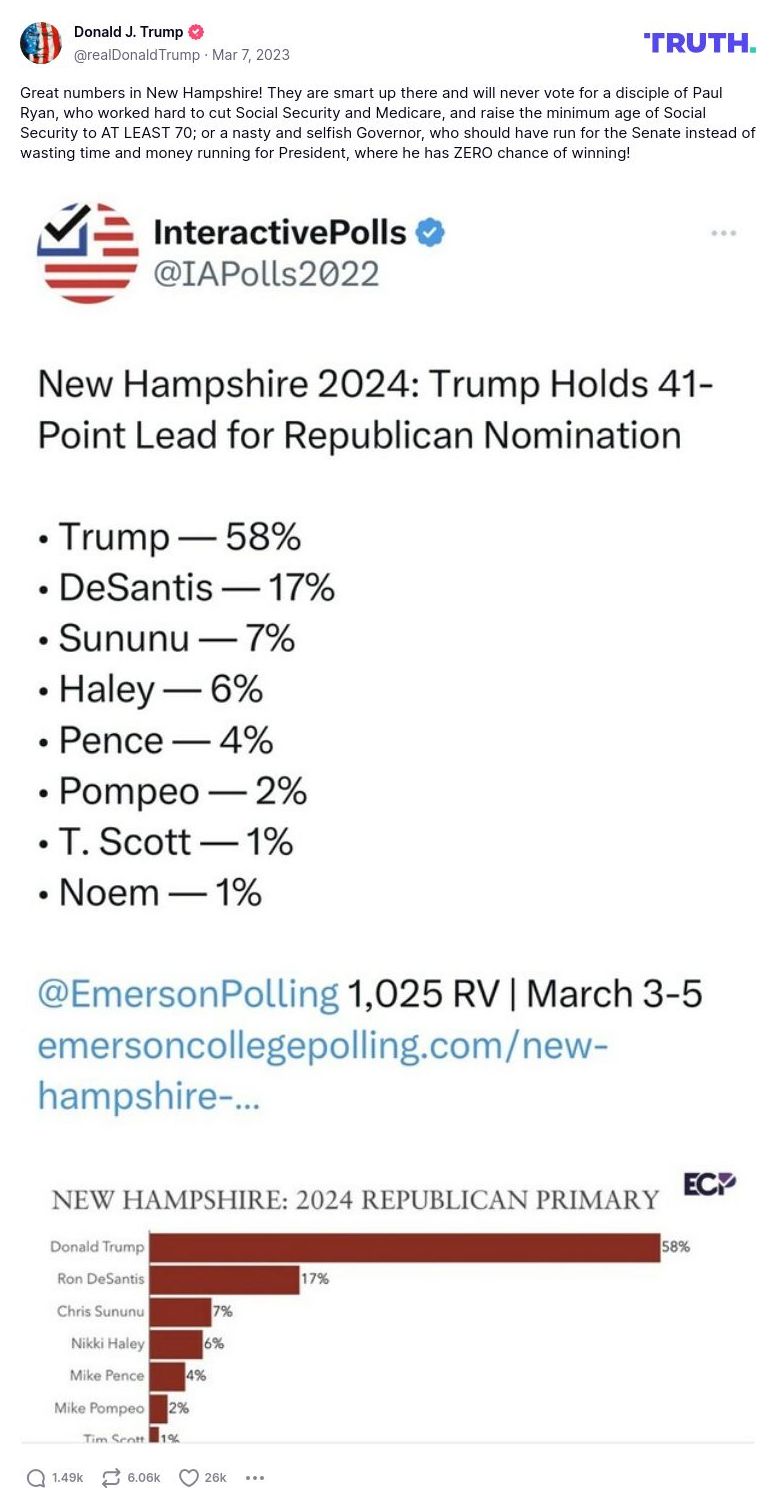777x1508 pixels.
Task: Click the InteractivePolls account name
Action: 279,233
